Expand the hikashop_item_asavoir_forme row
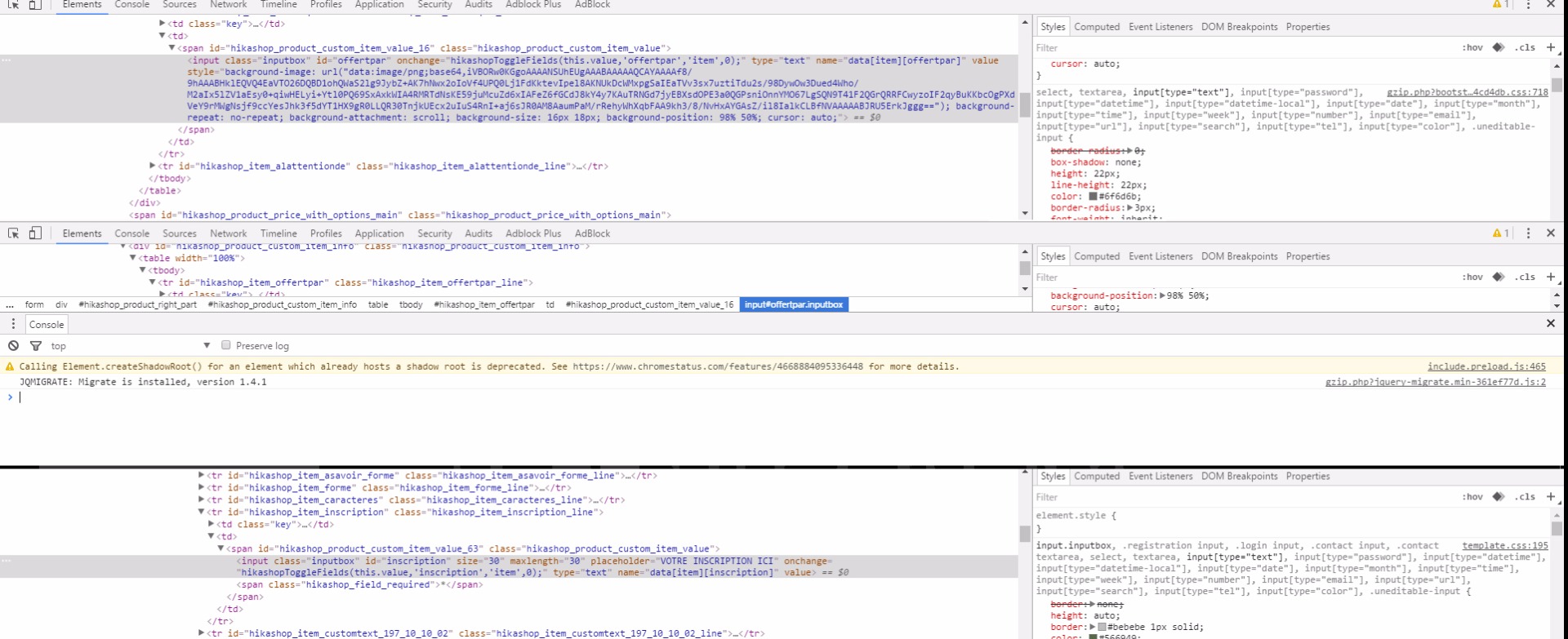The width and height of the screenshot is (1568, 639). tap(202, 475)
